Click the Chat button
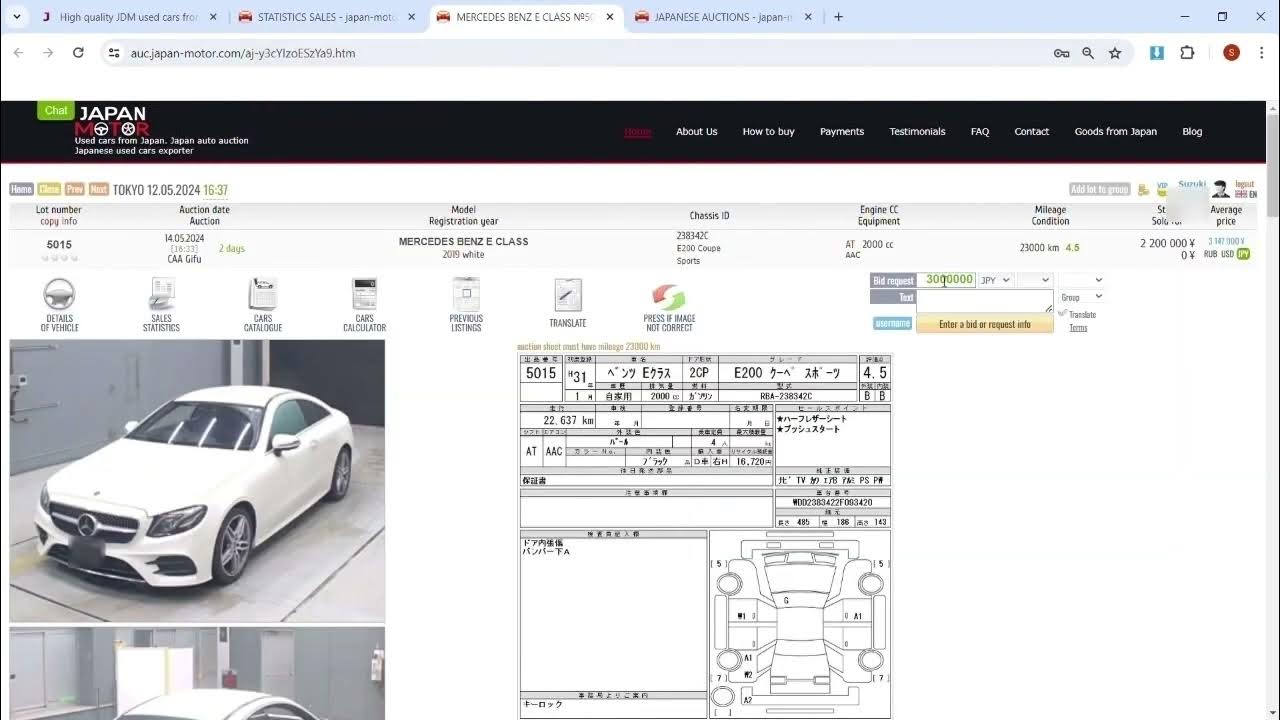 [x=56, y=110]
